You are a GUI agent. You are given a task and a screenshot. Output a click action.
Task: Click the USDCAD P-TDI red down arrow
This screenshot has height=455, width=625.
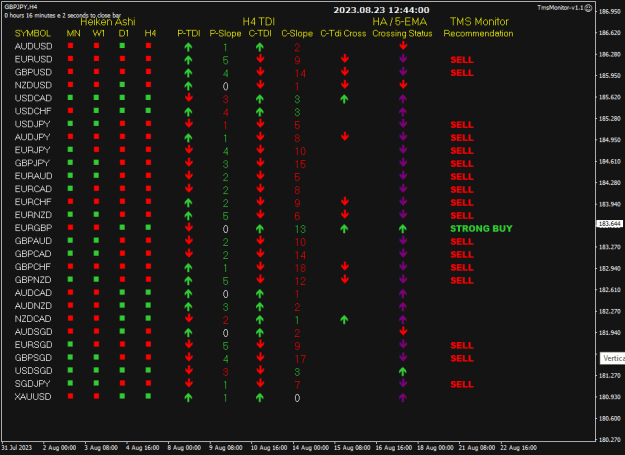189,98
